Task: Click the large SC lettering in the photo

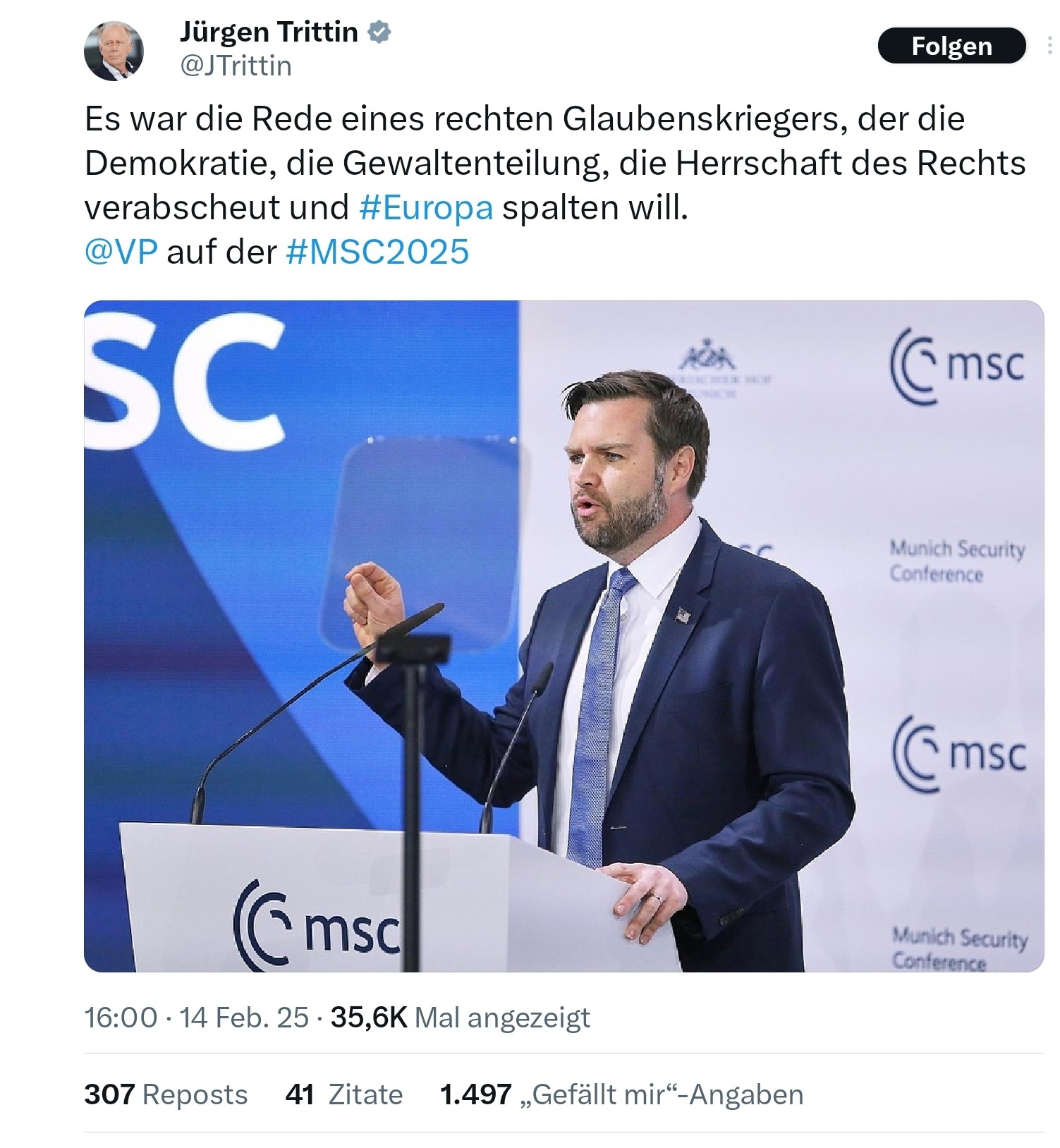Action: (183, 381)
